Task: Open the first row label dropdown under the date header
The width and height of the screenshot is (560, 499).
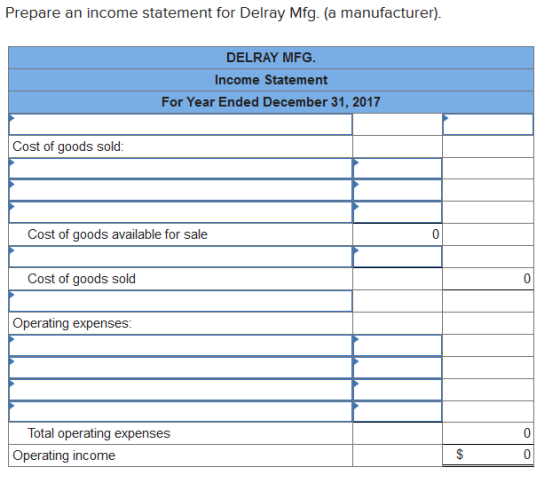Action: (x=180, y=124)
